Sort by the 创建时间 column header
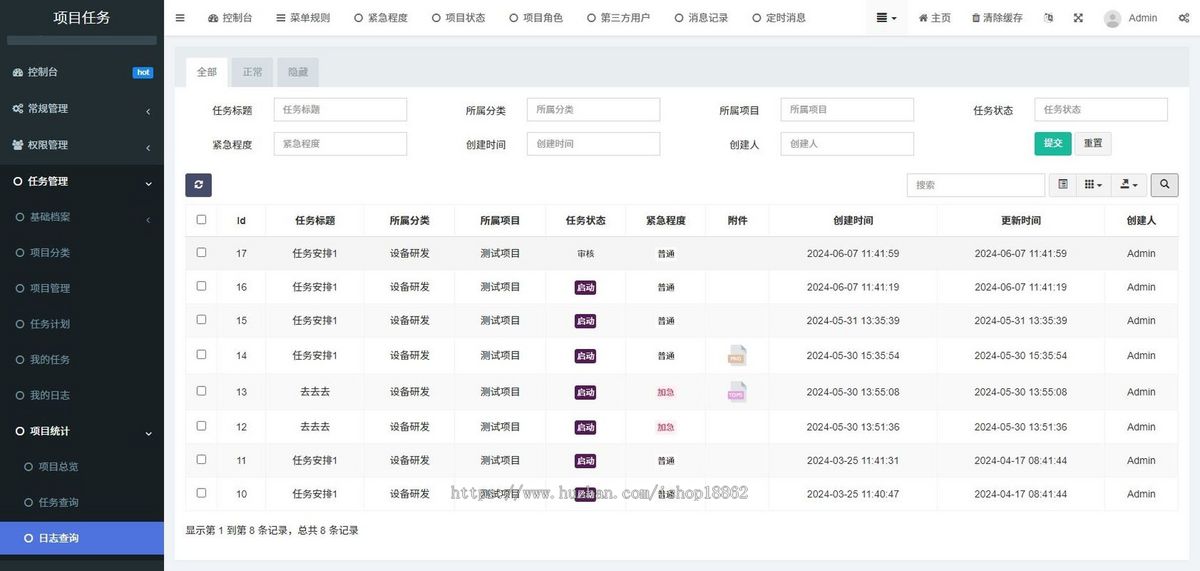The width and height of the screenshot is (1200, 571). [x=853, y=221]
